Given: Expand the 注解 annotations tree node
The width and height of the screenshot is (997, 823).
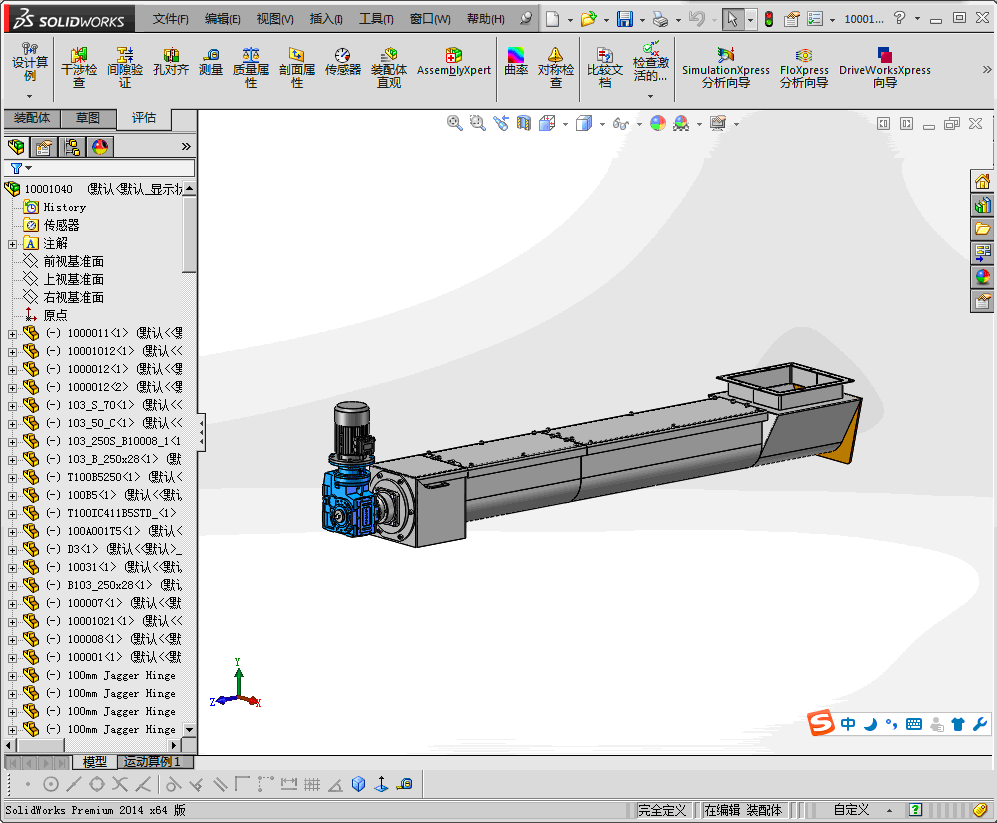Looking at the screenshot, I should click(12, 244).
